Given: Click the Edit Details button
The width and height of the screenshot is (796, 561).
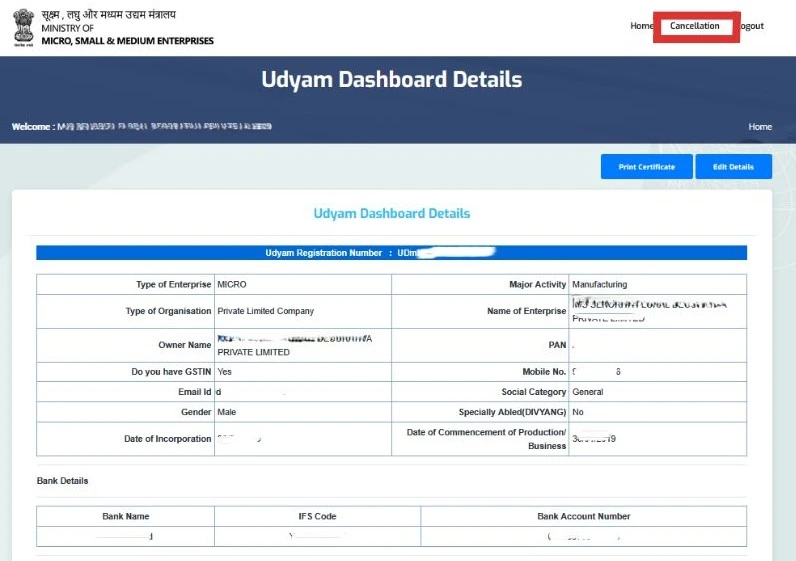Looking at the screenshot, I should [733, 167].
